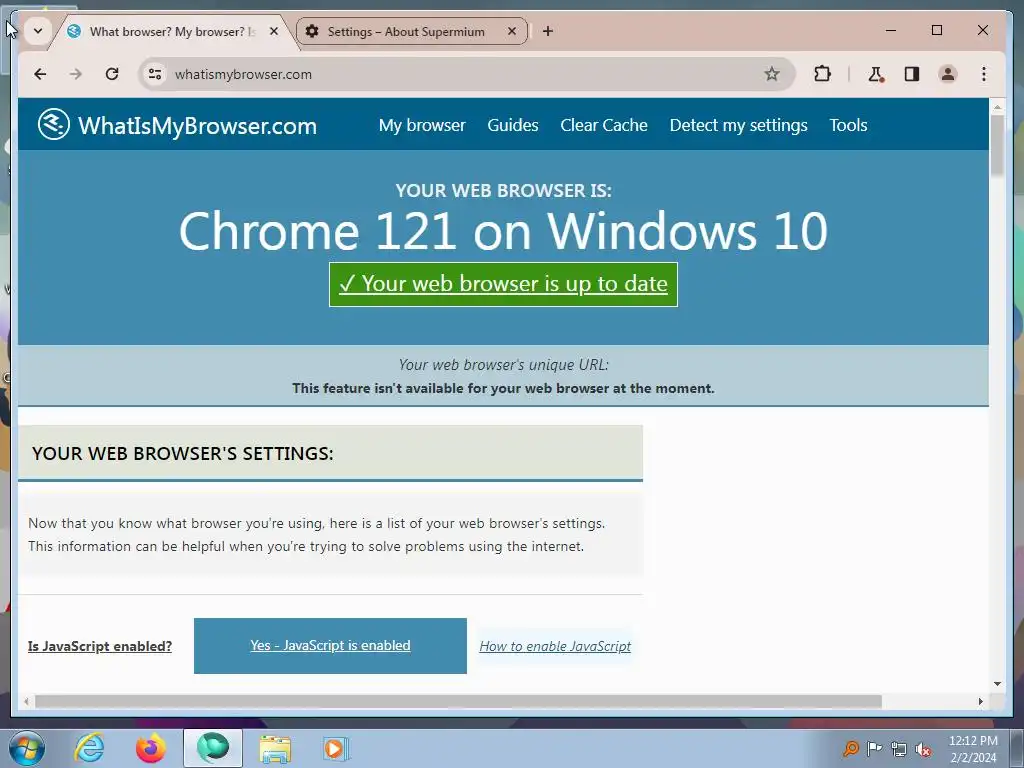This screenshot has width=1024, height=768.
Task: Open muted volume tray icon
Action: [x=923, y=749]
